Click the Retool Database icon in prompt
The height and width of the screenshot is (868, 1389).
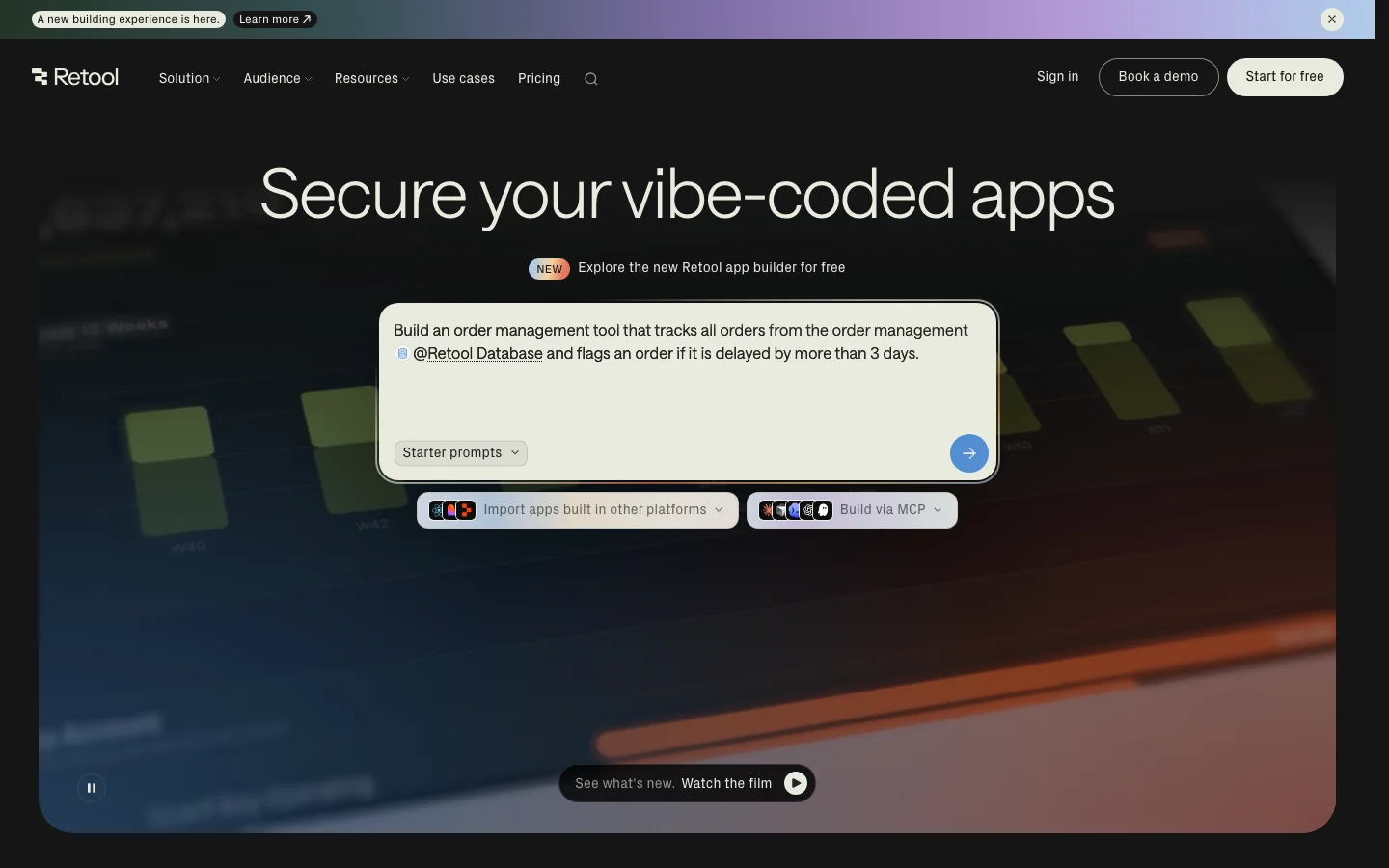point(402,354)
